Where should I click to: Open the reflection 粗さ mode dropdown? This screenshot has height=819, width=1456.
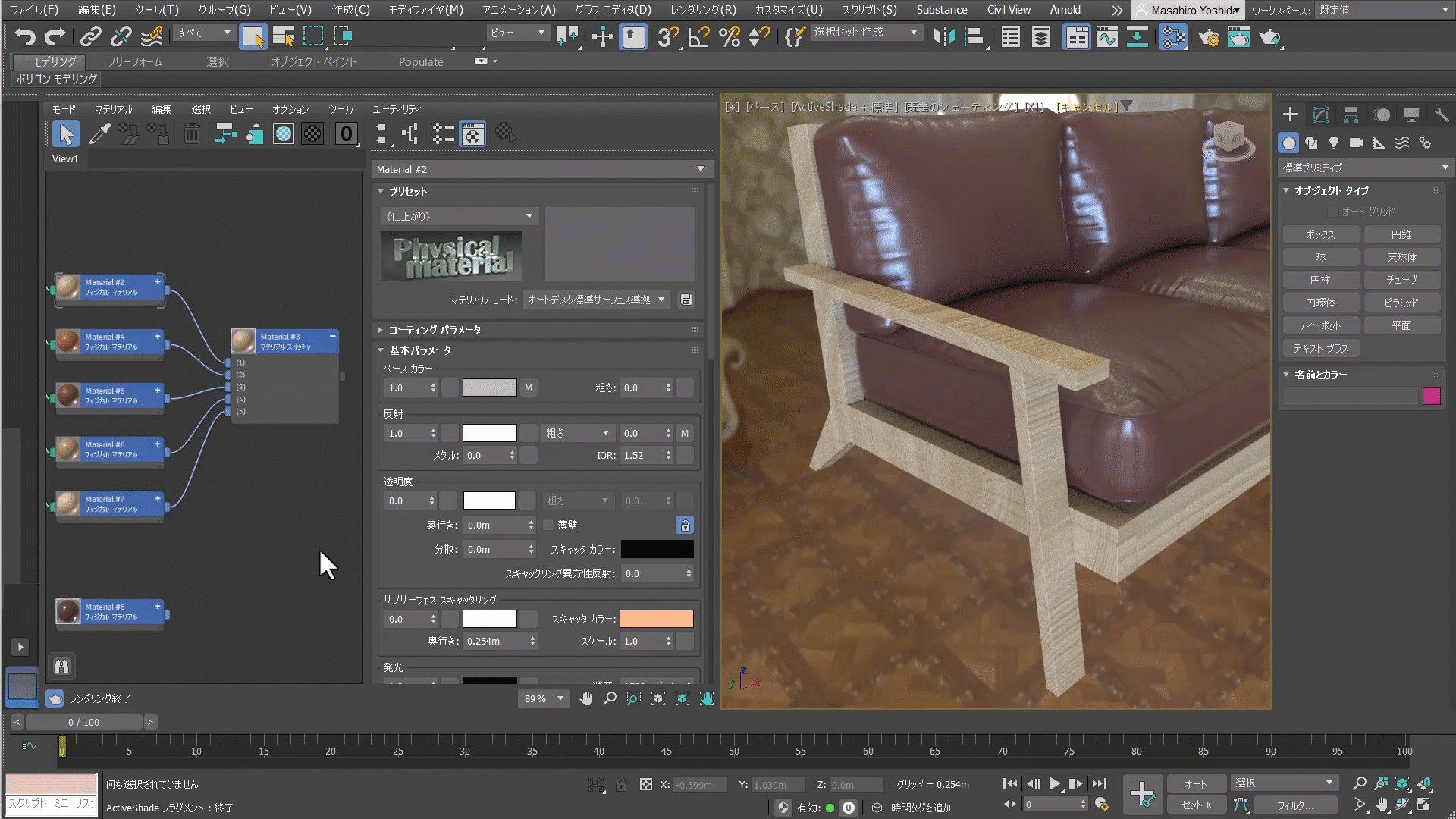coord(578,433)
